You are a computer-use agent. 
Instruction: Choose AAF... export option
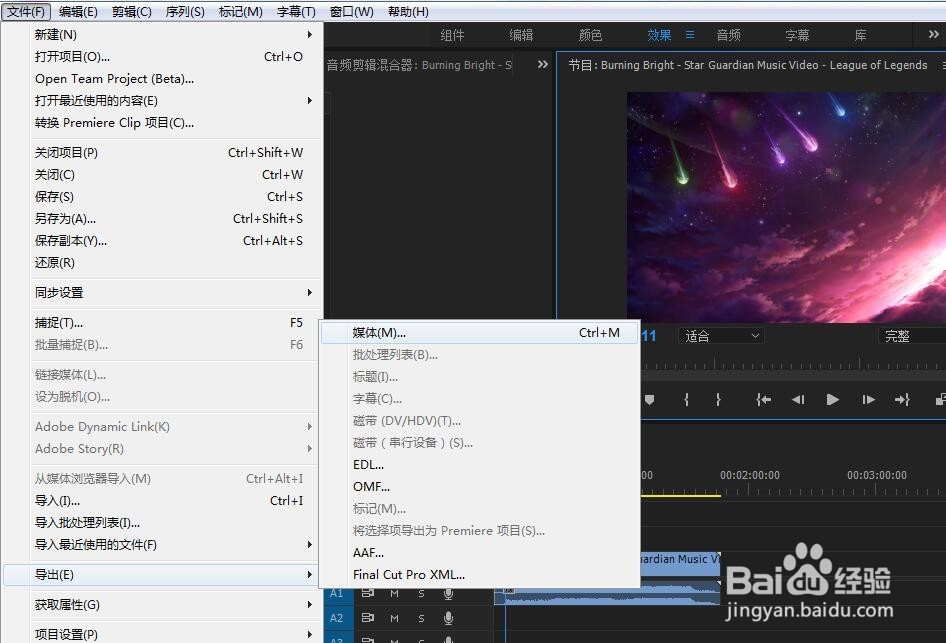(x=480, y=553)
